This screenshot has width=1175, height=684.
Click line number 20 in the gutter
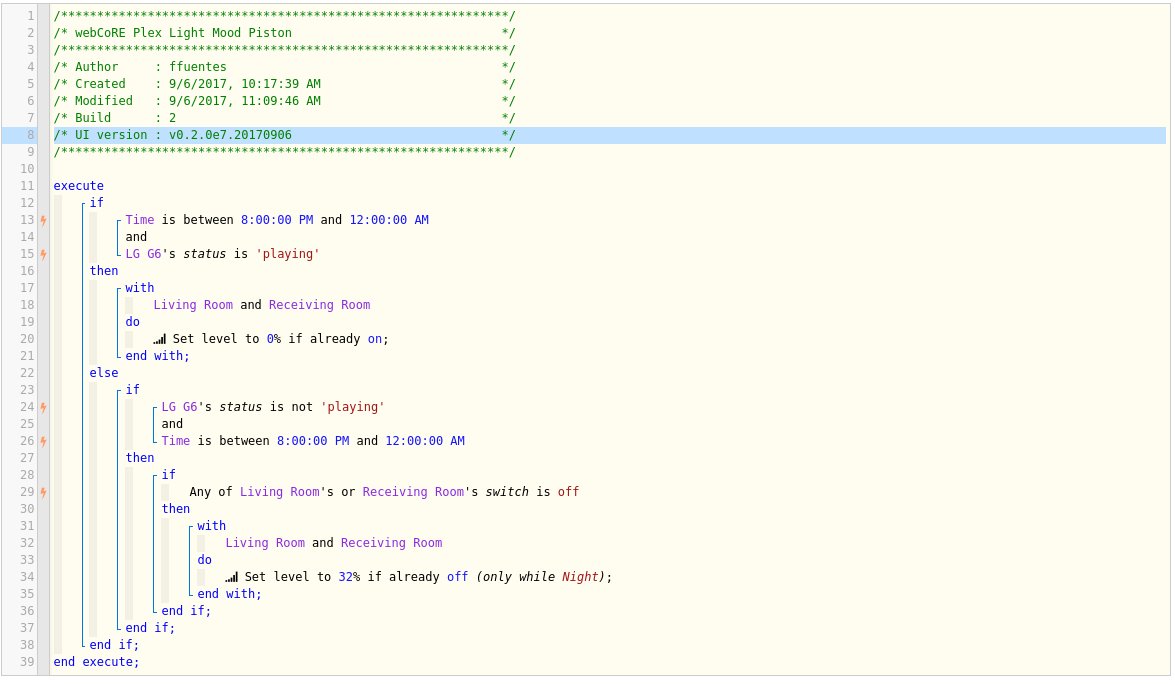point(27,339)
